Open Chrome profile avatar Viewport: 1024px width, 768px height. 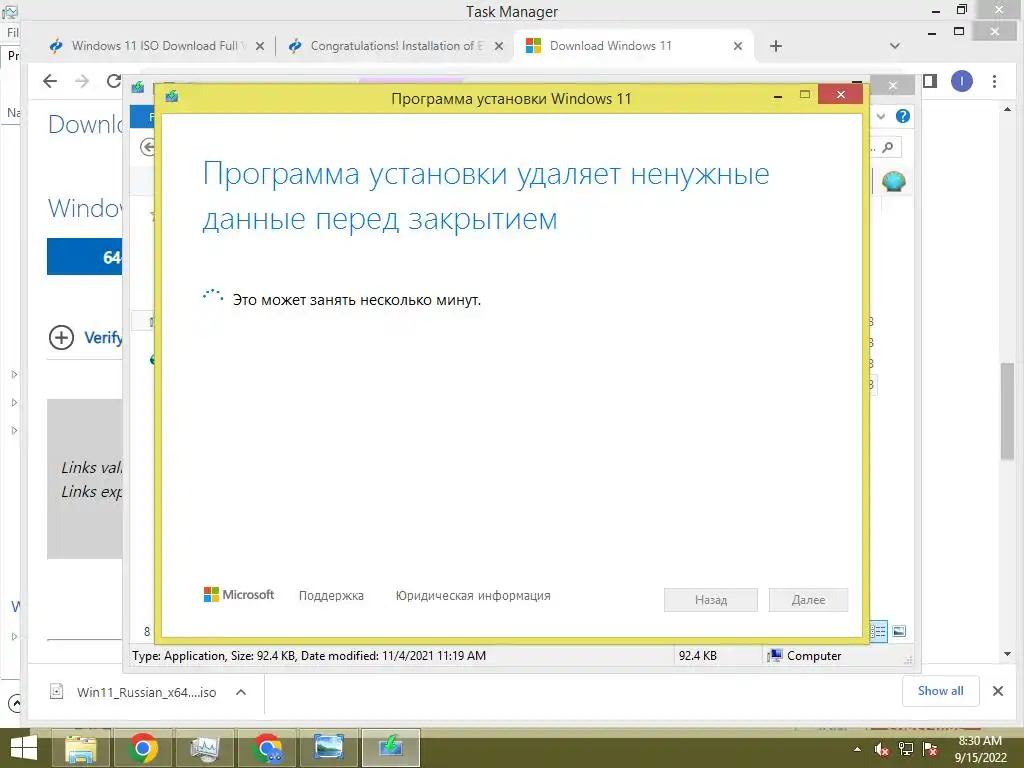(x=961, y=81)
